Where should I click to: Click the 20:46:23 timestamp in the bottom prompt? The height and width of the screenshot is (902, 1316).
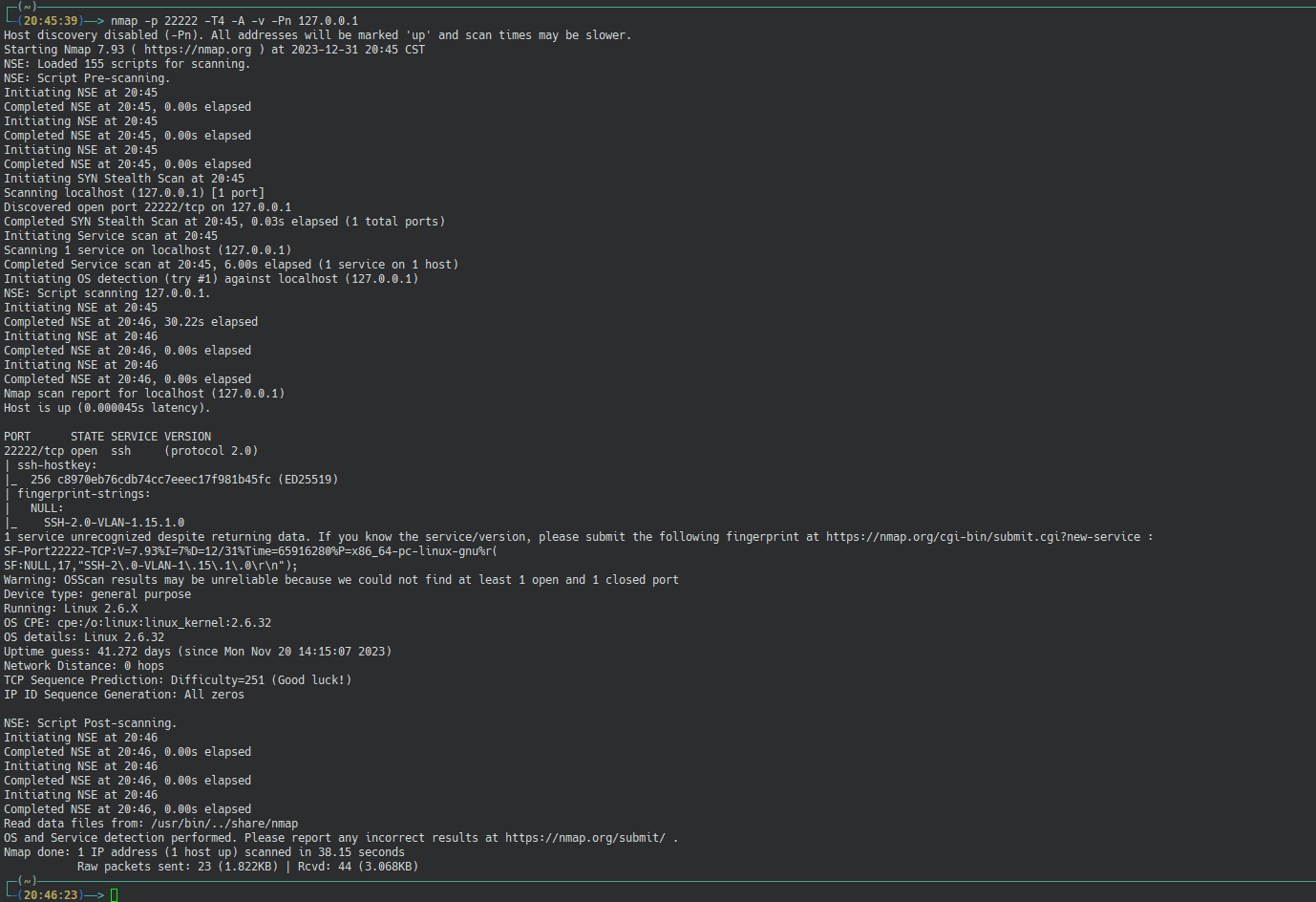pos(51,895)
